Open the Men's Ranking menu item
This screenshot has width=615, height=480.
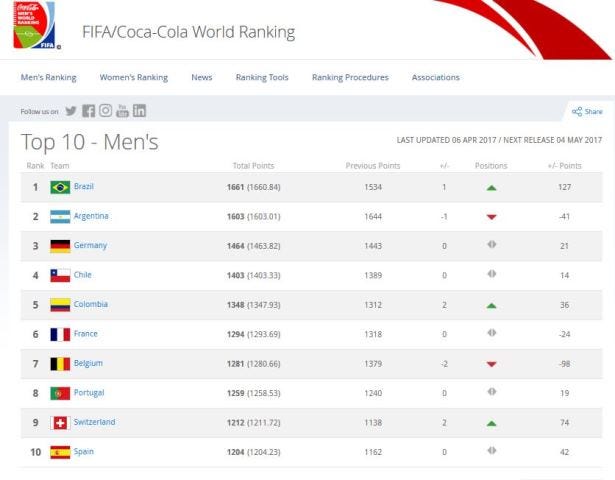pos(49,77)
